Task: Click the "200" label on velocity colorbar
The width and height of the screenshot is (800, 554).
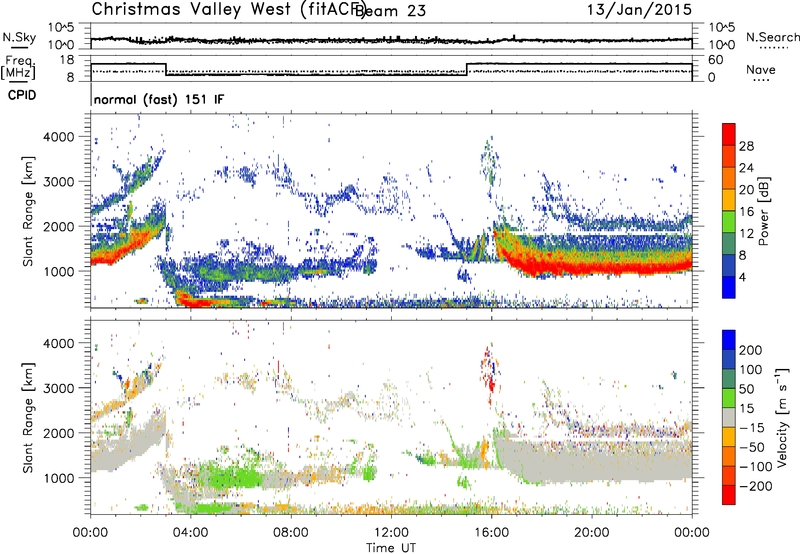Action: pos(751,350)
